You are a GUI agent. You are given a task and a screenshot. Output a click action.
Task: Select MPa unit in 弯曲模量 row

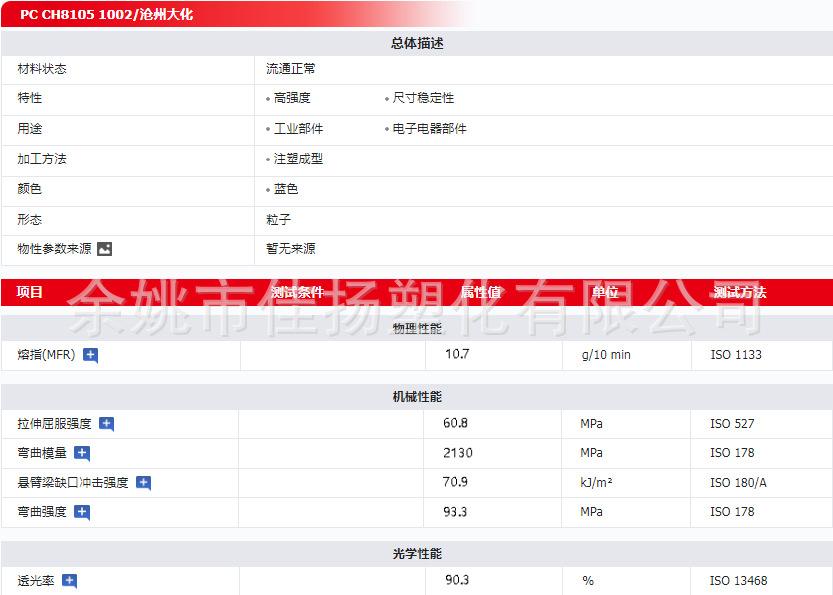(x=591, y=453)
